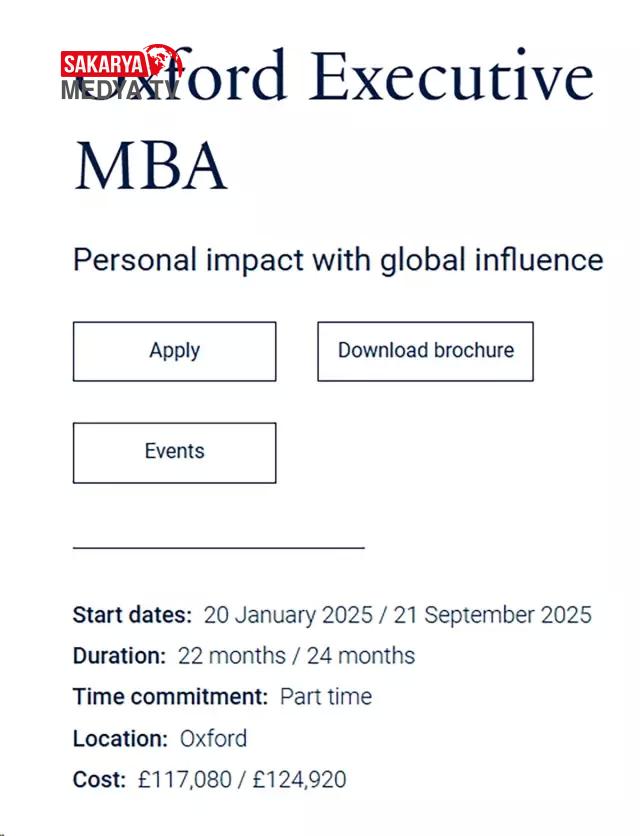This screenshot has width=640, height=836.
Task: Click the word Executive in the heading
Action: point(450,78)
